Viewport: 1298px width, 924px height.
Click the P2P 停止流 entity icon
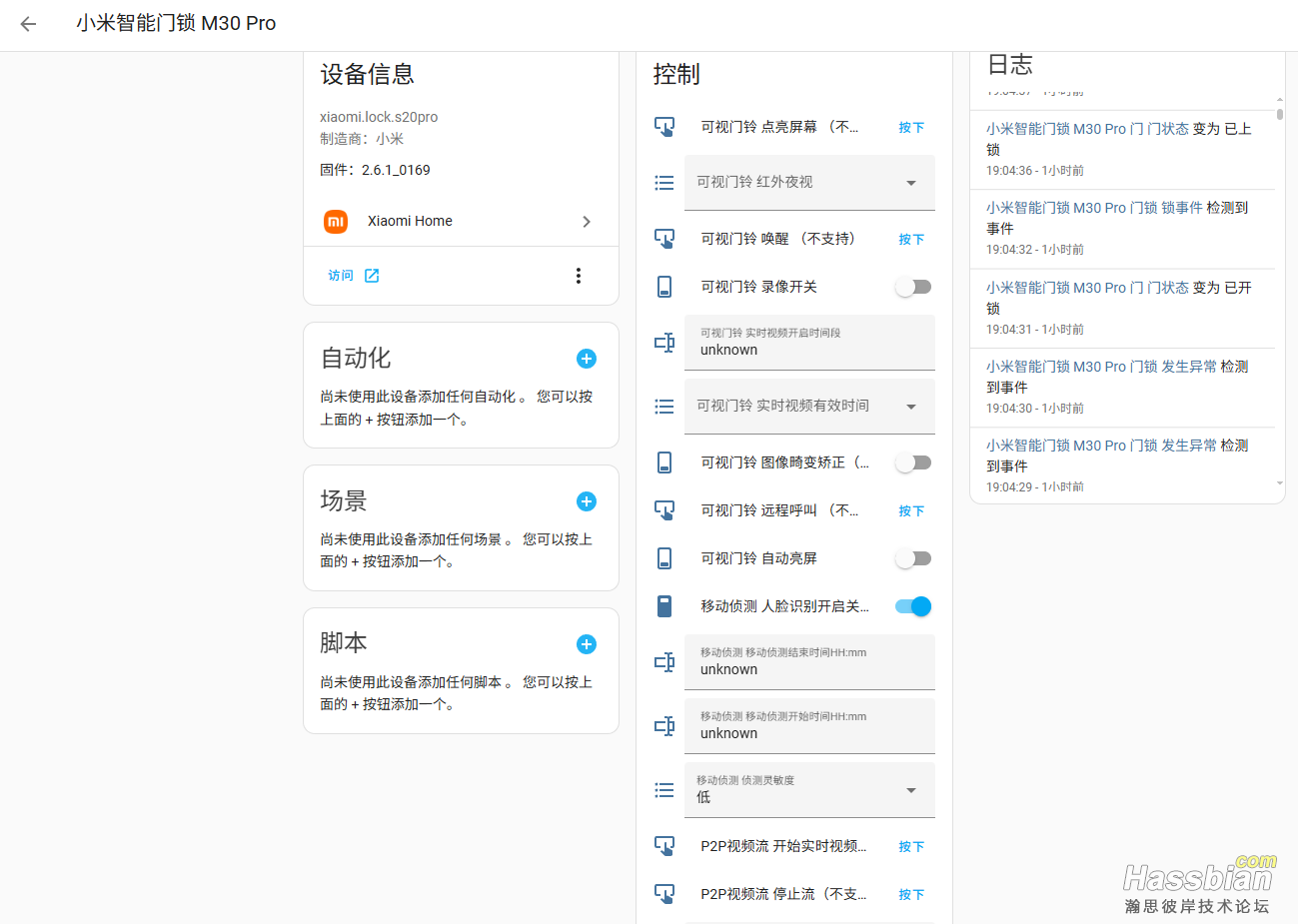point(664,894)
